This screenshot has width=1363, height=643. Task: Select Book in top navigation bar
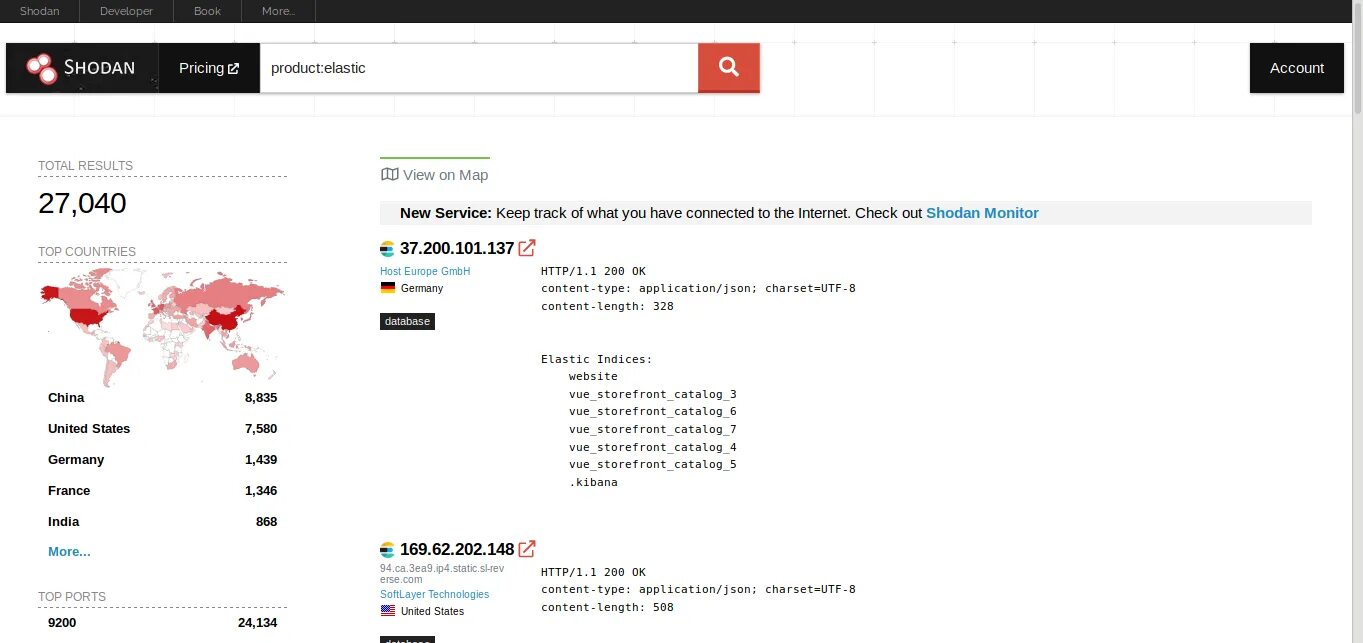point(208,11)
